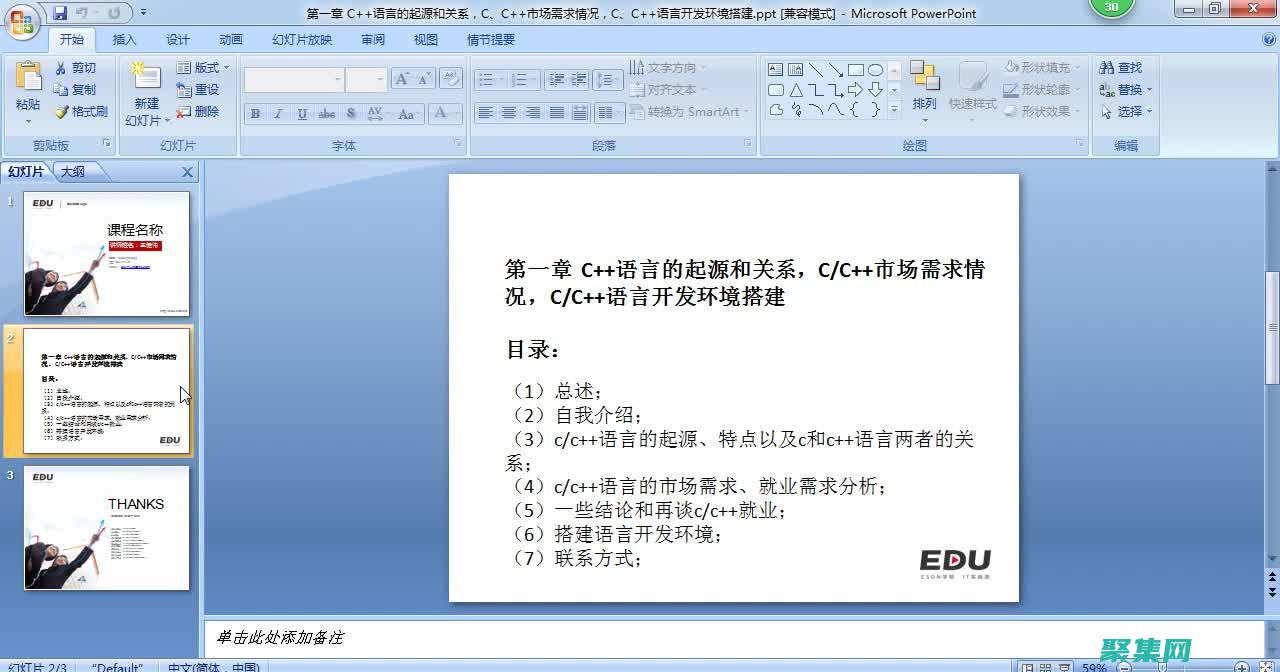
Task: Click the Select (选择) button
Action: [x=1122, y=111]
